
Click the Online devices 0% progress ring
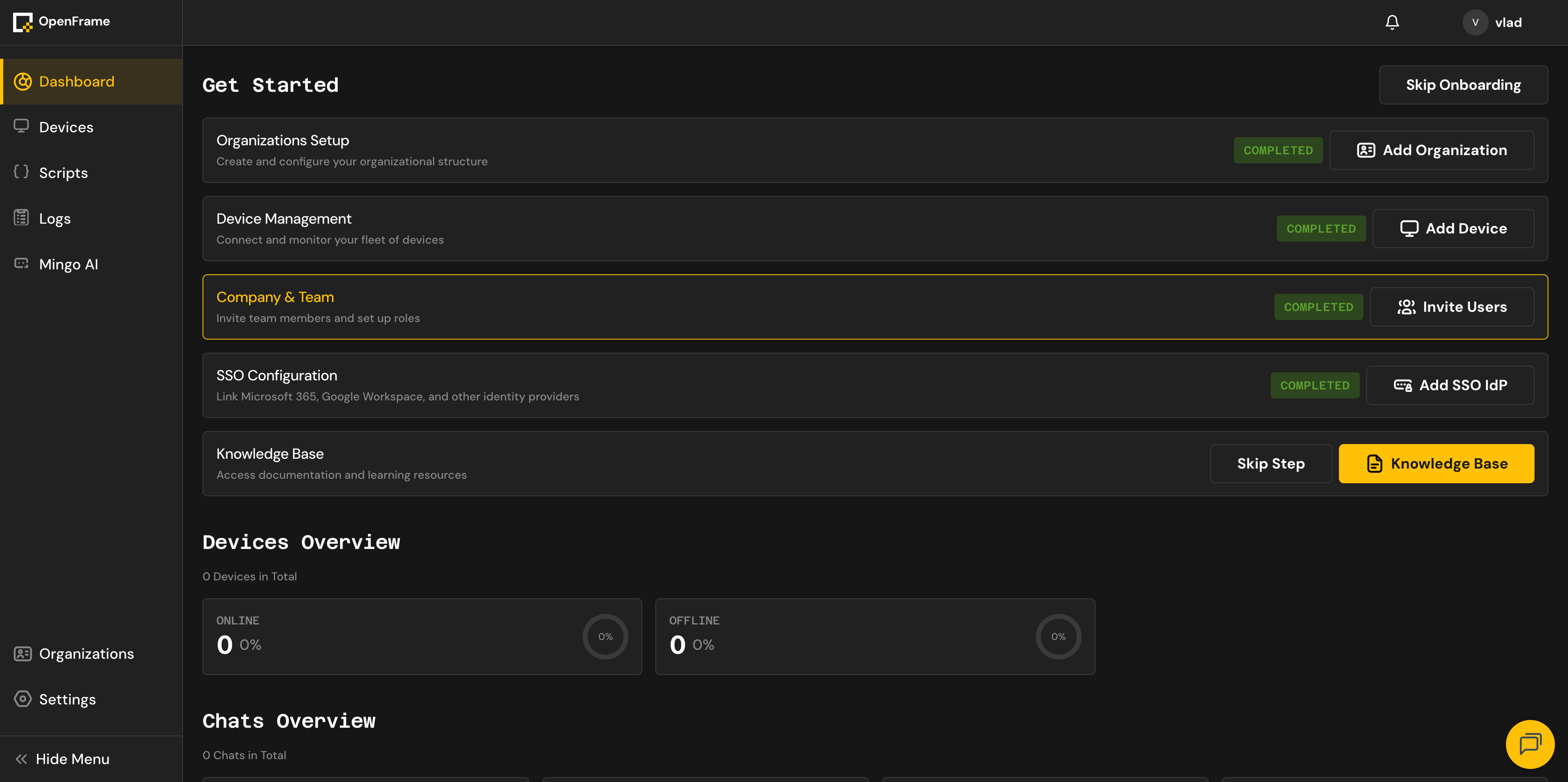coord(605,637)
